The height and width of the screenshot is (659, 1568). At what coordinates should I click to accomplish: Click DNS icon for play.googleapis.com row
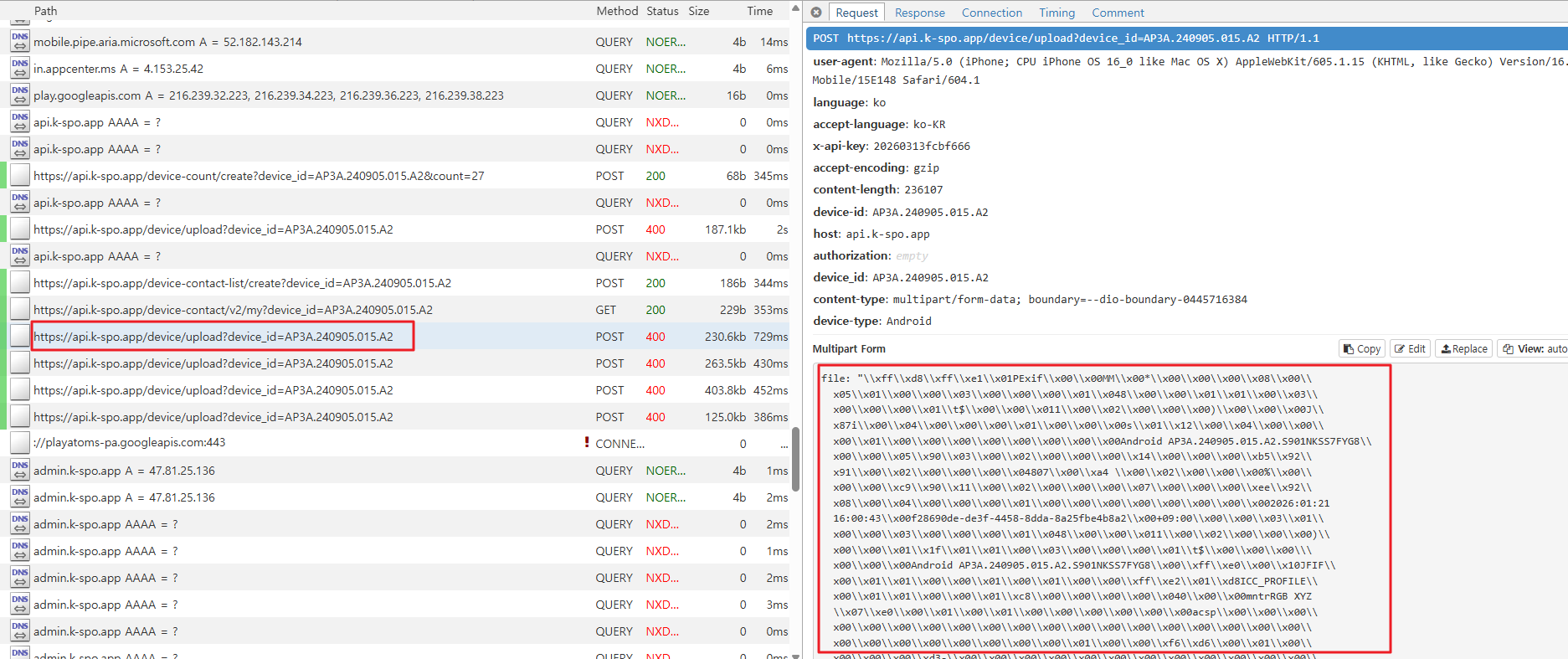20,95
